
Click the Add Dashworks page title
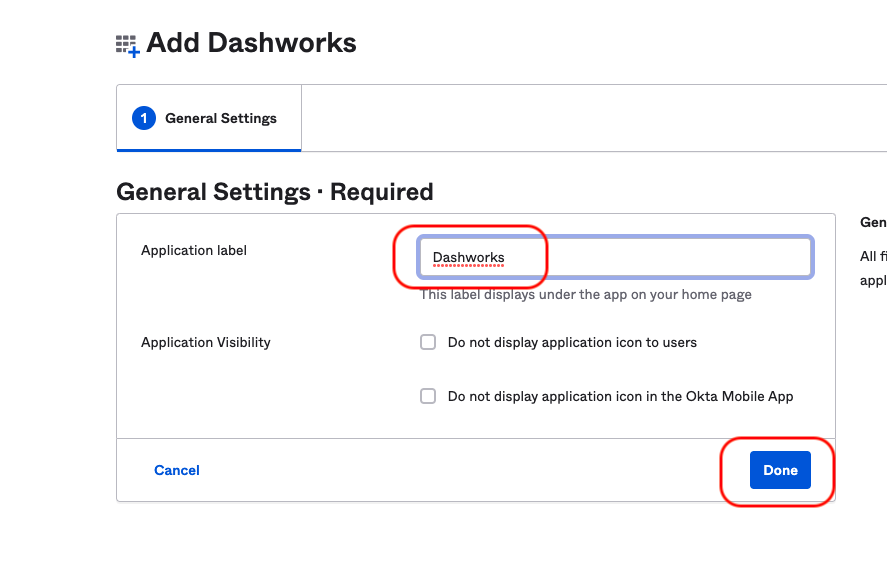251,43
